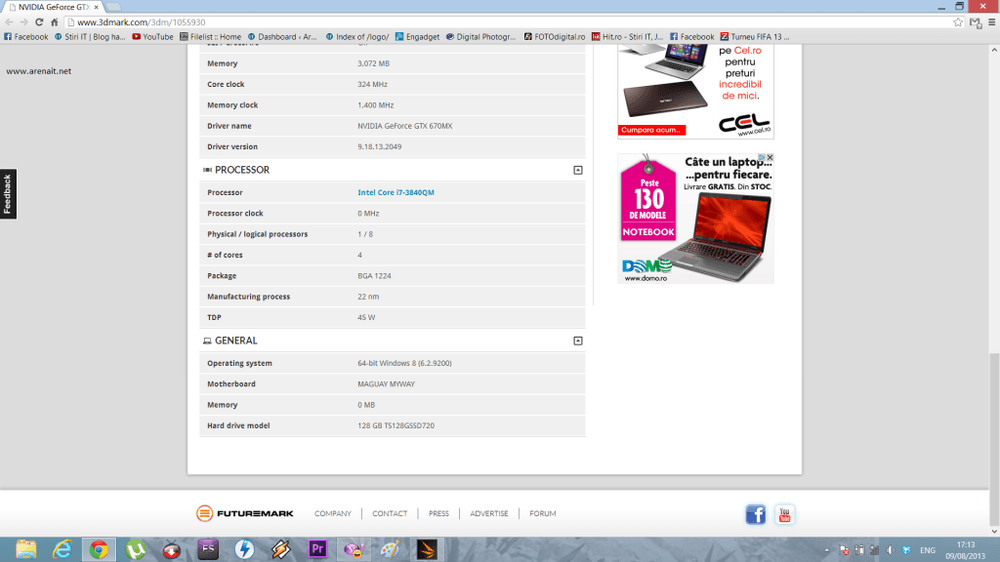The height and width of the screenshot is (562, 1000).
Task: Open the Engadget bookmark
Action: tap(417, 37)
